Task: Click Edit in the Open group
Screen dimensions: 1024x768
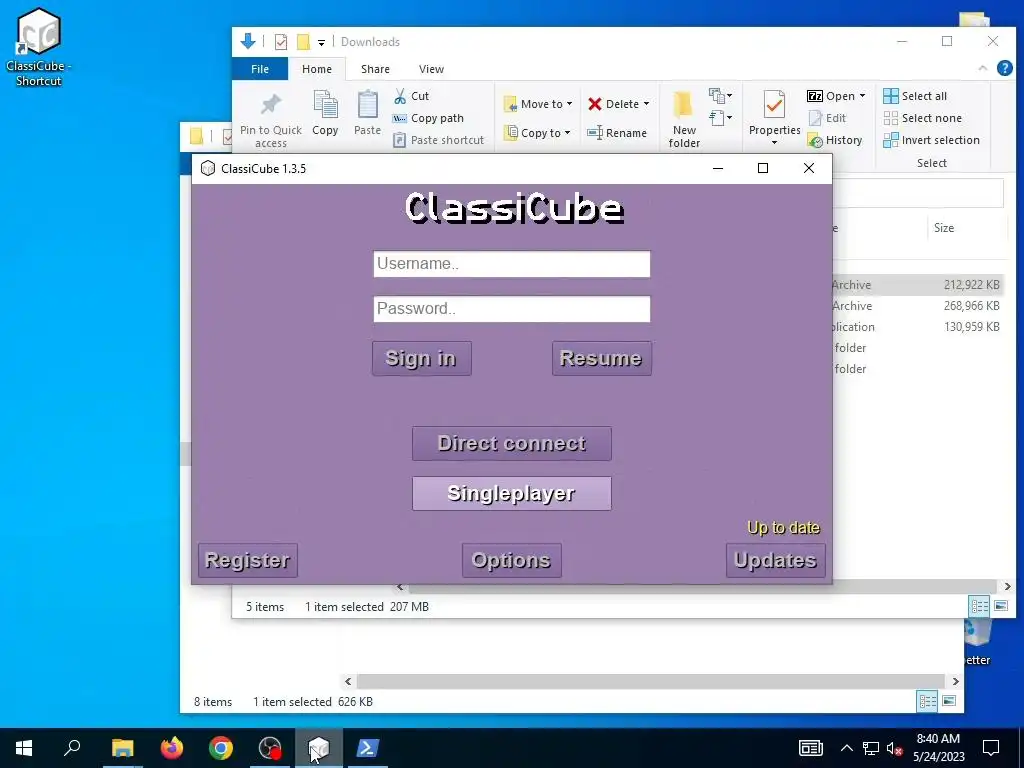Action: point(827,118)
